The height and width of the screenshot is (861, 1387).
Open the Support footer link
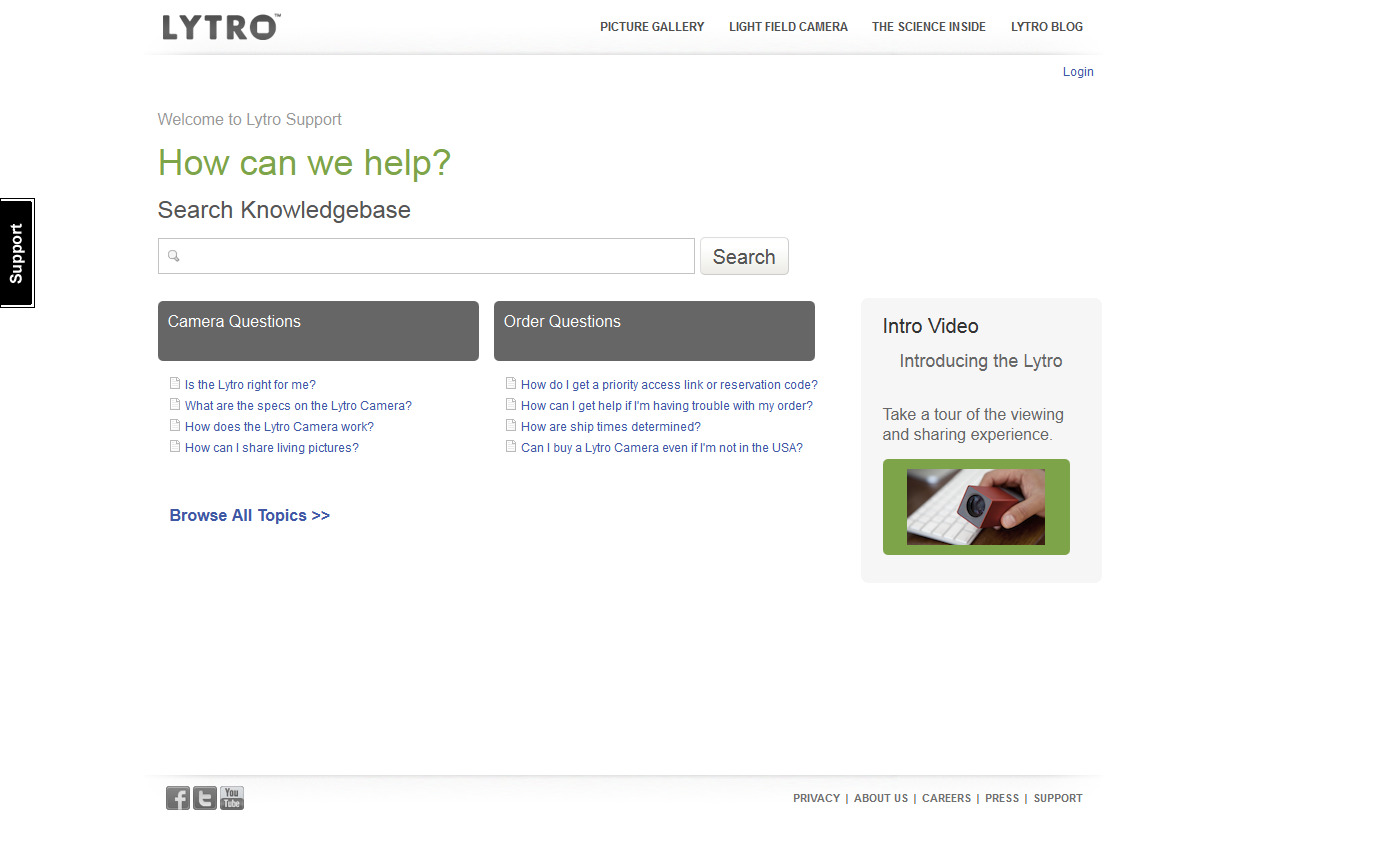tap(1058, 798)
